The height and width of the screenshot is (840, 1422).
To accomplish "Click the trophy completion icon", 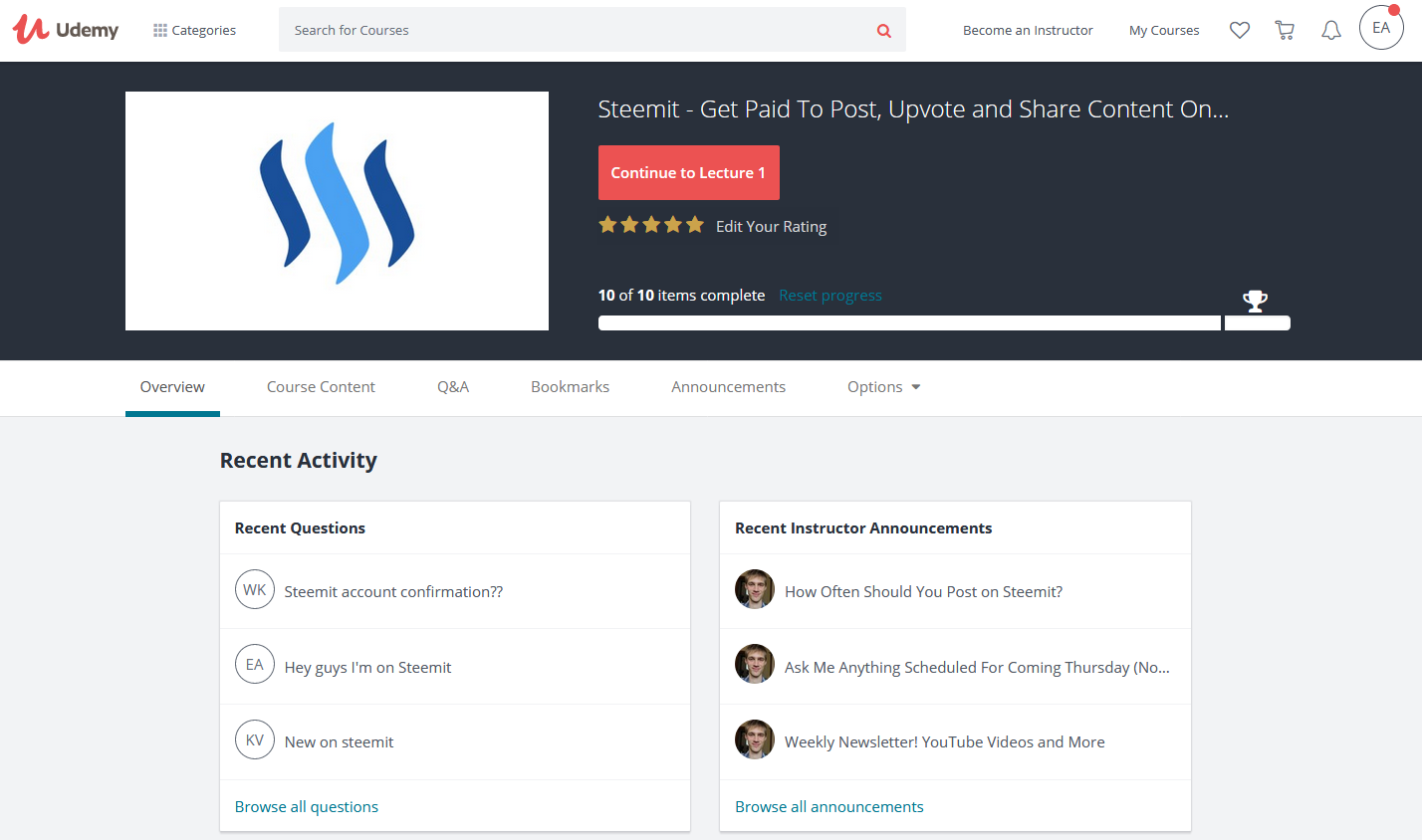I will [1255, 301].
